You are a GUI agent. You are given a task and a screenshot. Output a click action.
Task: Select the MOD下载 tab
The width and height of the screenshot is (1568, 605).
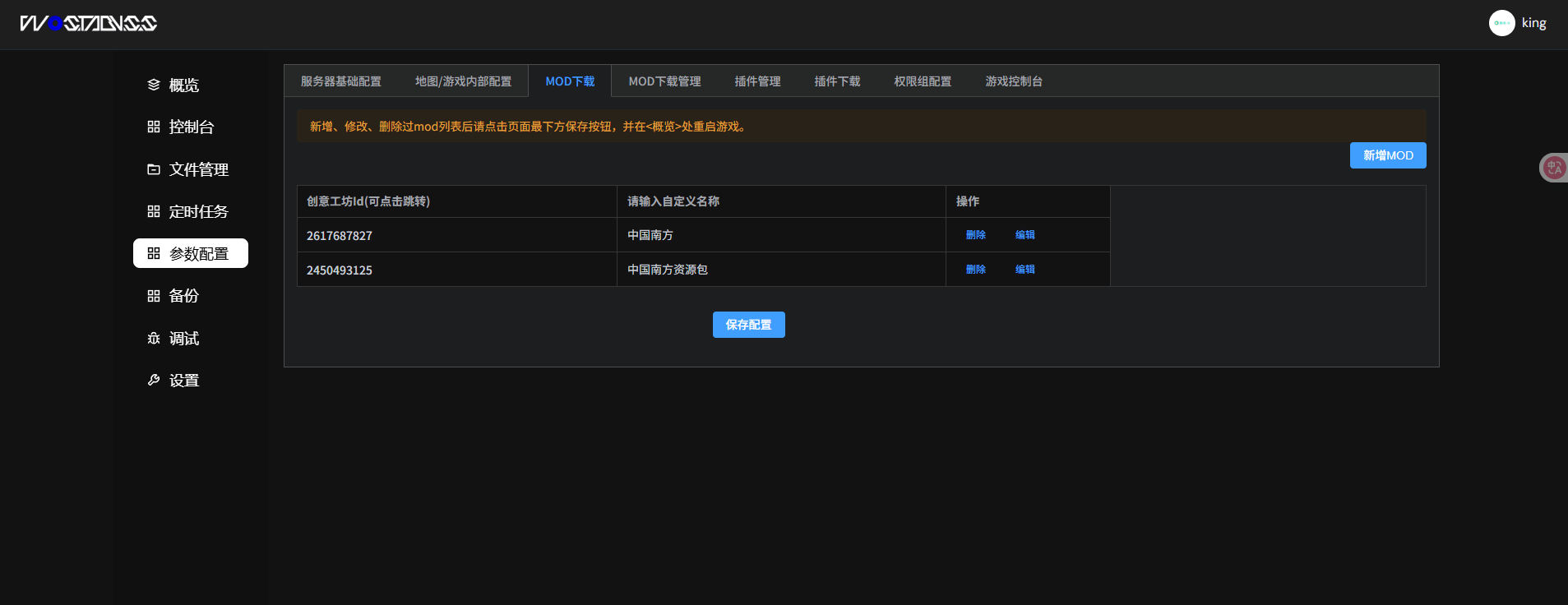(570, 81)
